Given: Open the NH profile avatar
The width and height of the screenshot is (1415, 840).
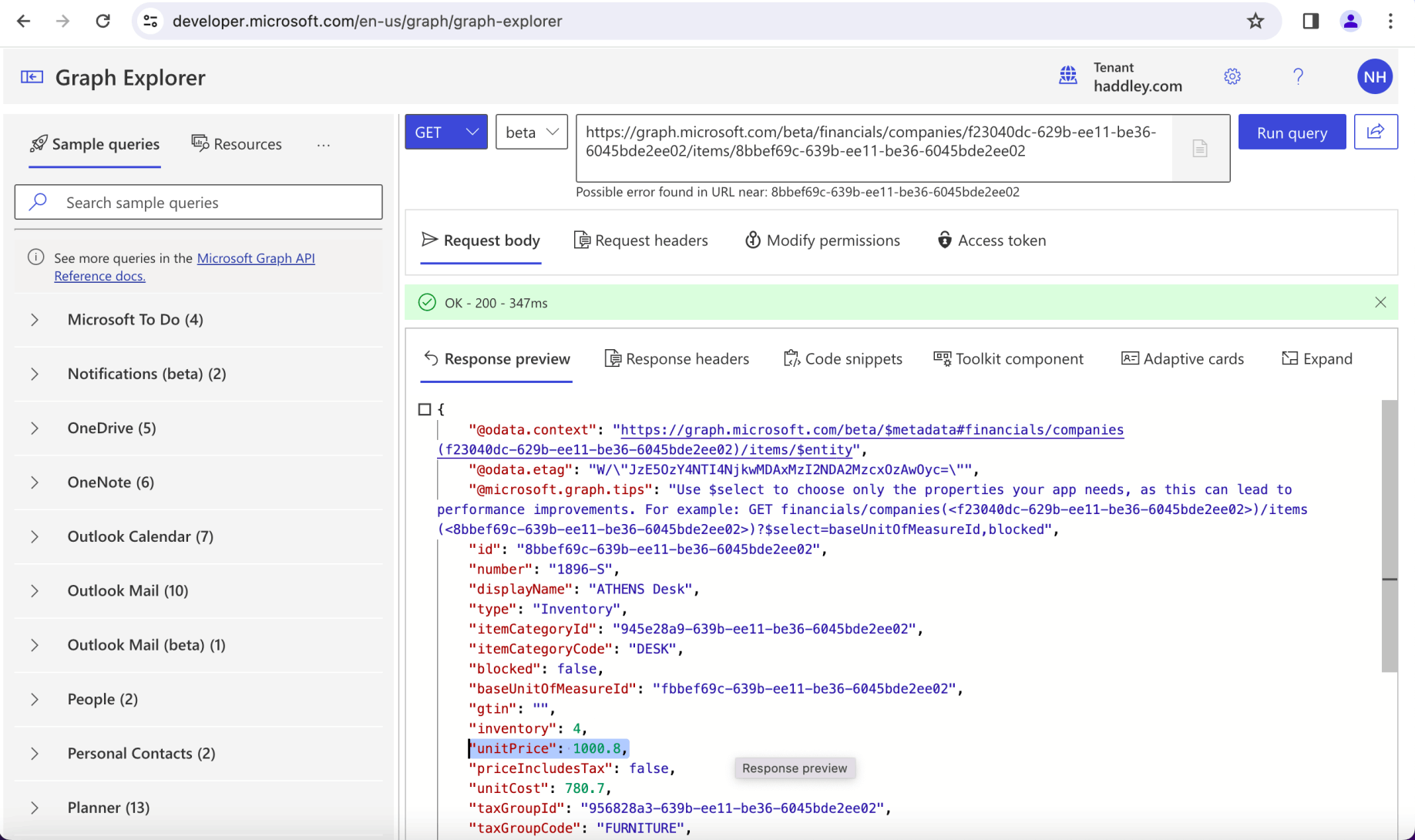Looking at the screenshot, I should pos(1374,77).
